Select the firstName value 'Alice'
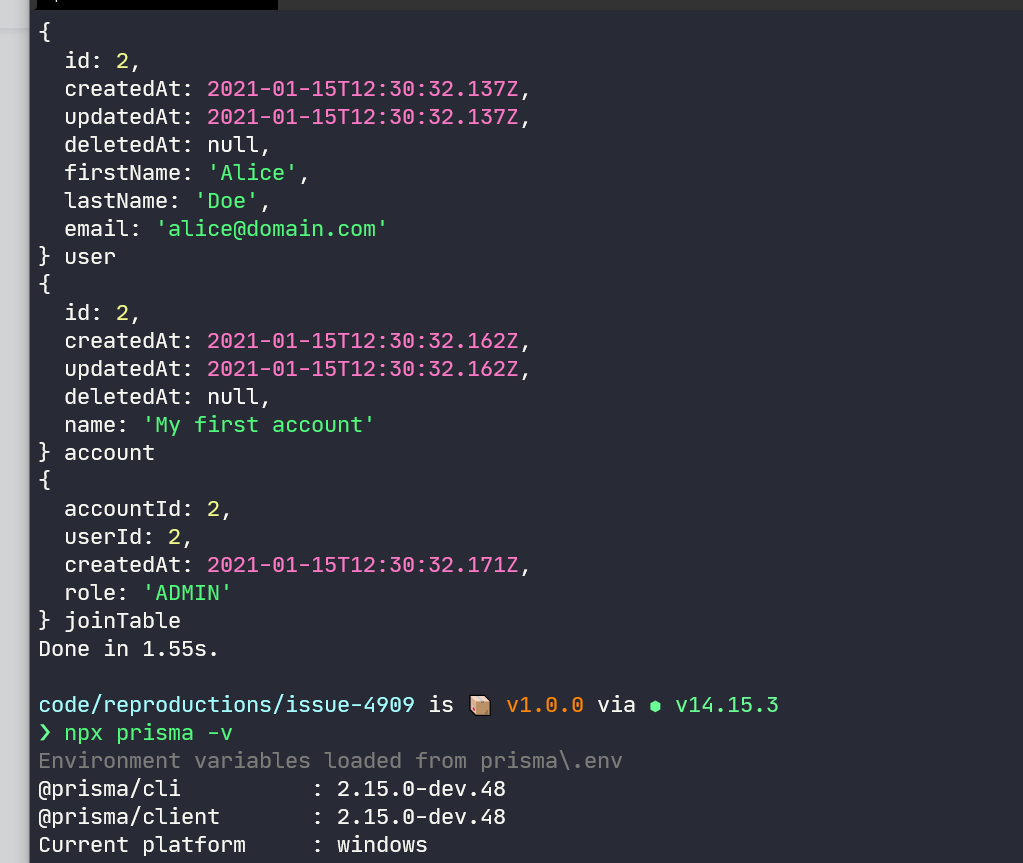The image size is (1023, 863). [252, 173]
